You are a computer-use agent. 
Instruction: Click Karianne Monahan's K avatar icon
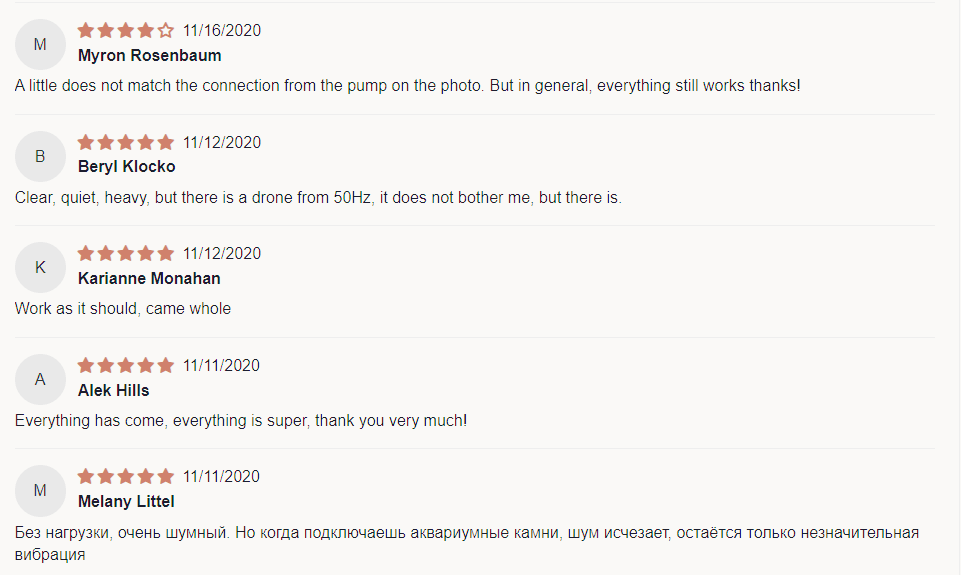coord(40,267)
